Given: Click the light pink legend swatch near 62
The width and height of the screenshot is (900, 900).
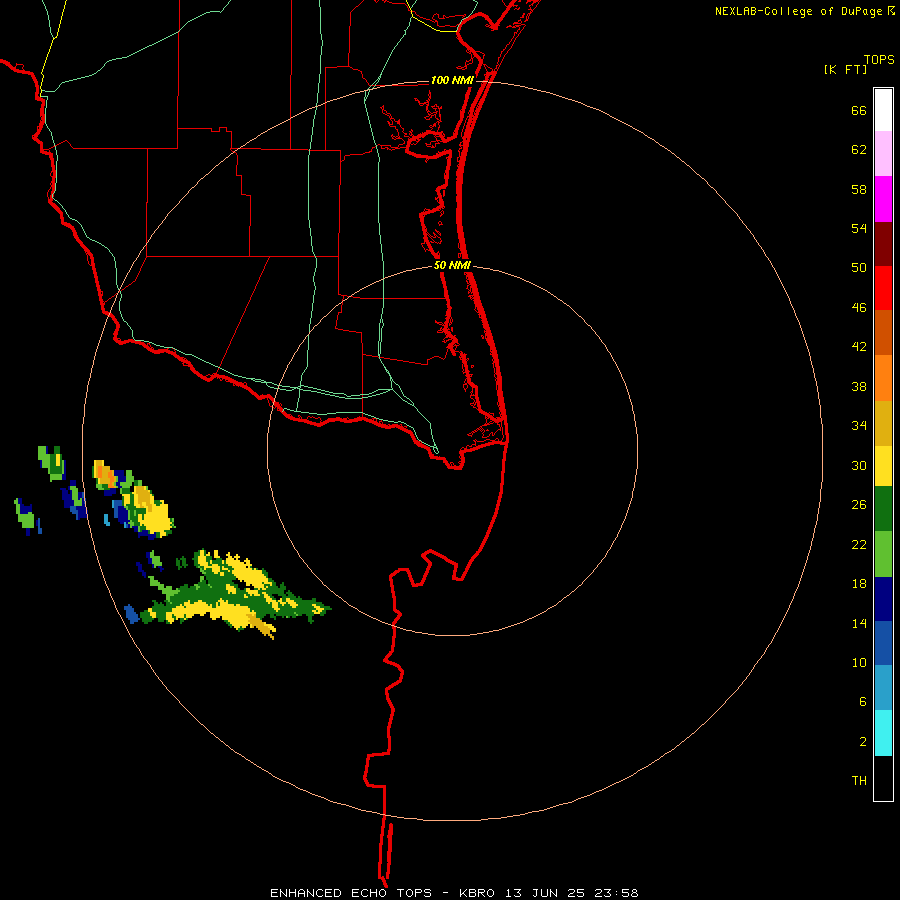Looking at the screenshot, I should pos(883,154).
